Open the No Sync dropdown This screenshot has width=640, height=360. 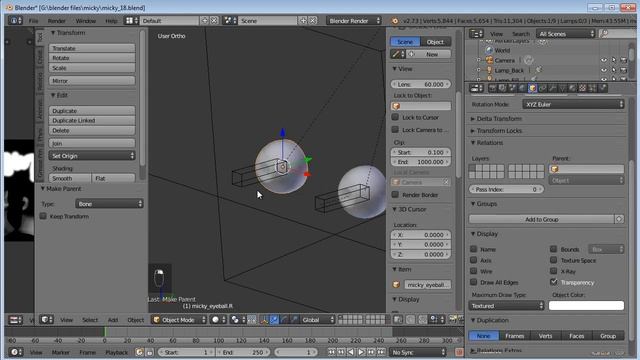click(418, 352)
